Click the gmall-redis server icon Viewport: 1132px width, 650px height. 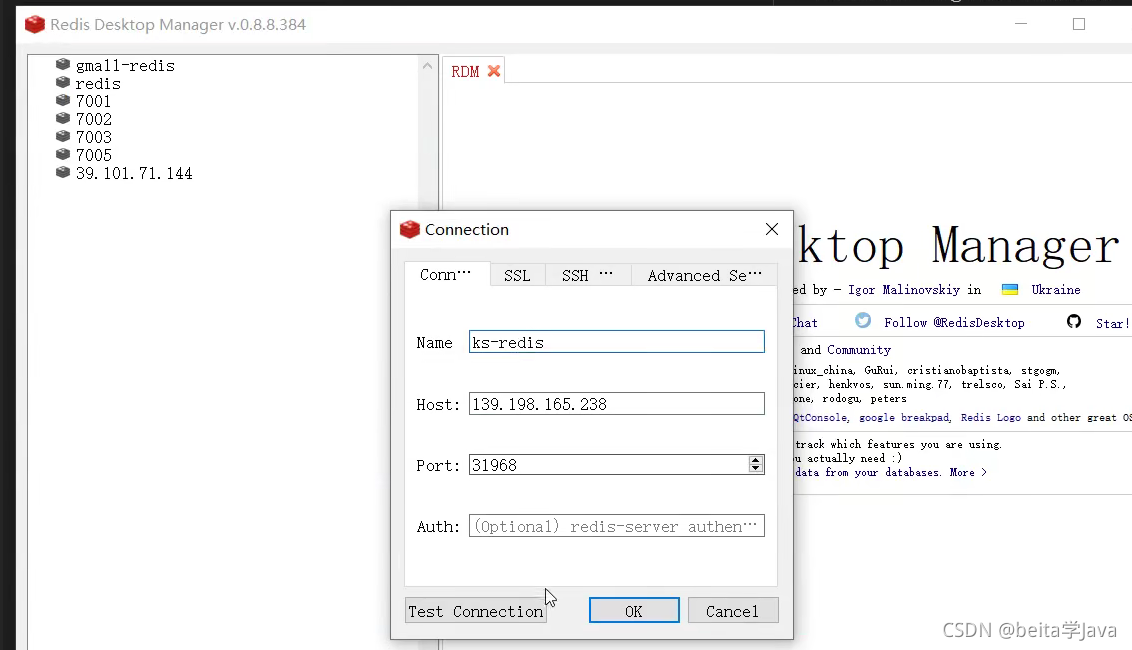63,64
